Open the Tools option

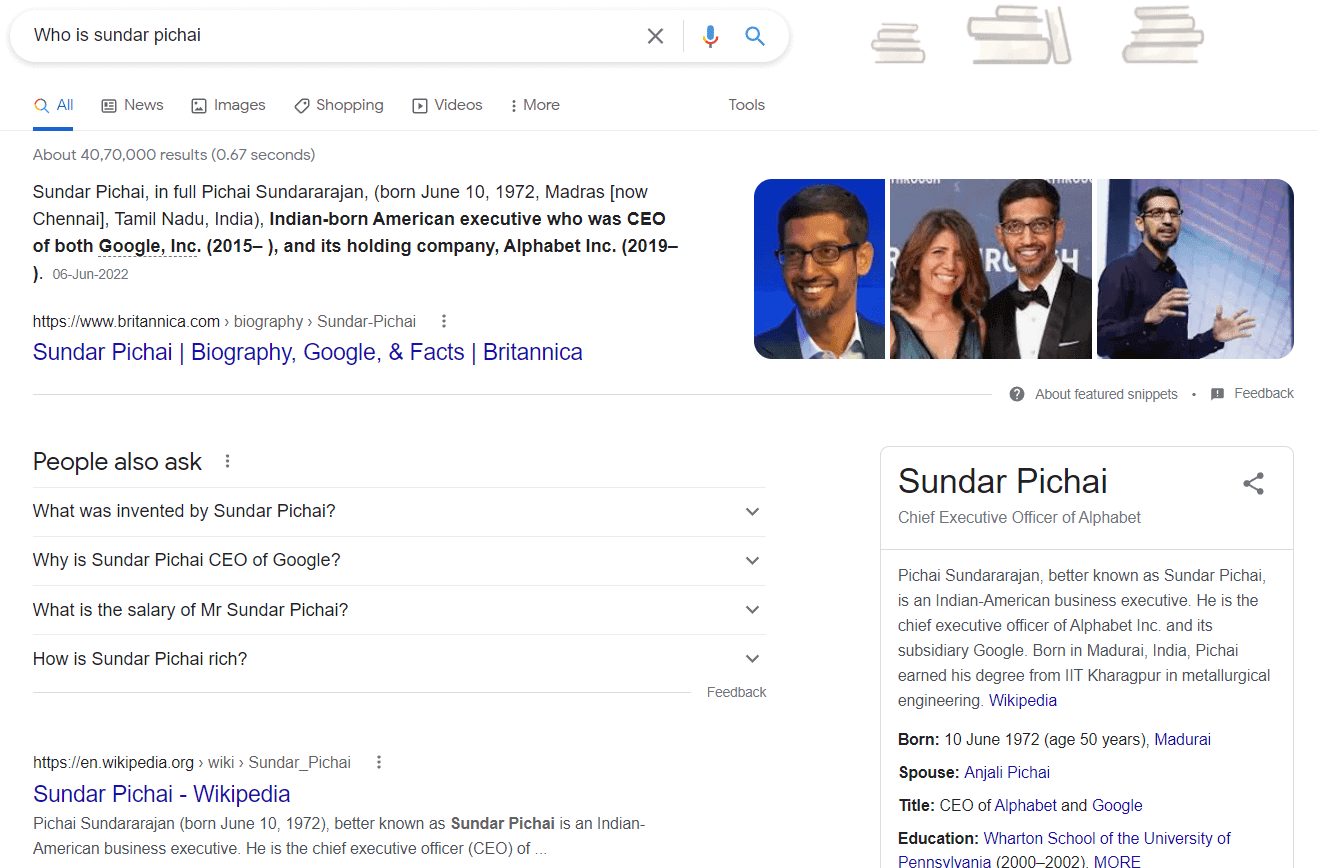(746, 105)
